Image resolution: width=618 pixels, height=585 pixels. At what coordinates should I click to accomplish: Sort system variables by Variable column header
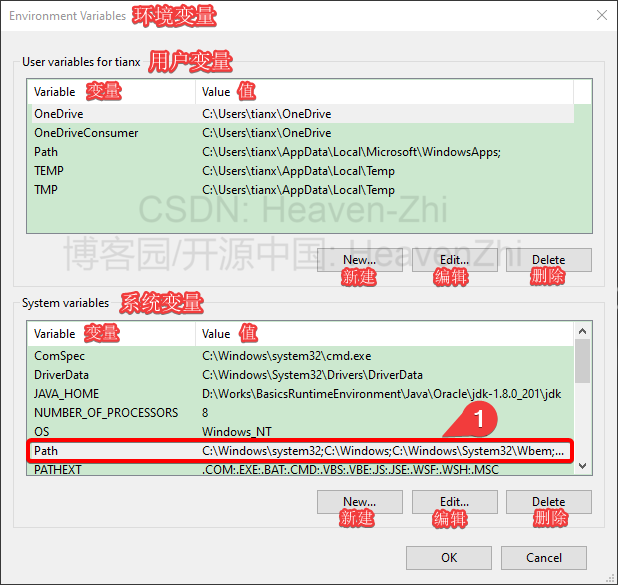tap(111, 334)
